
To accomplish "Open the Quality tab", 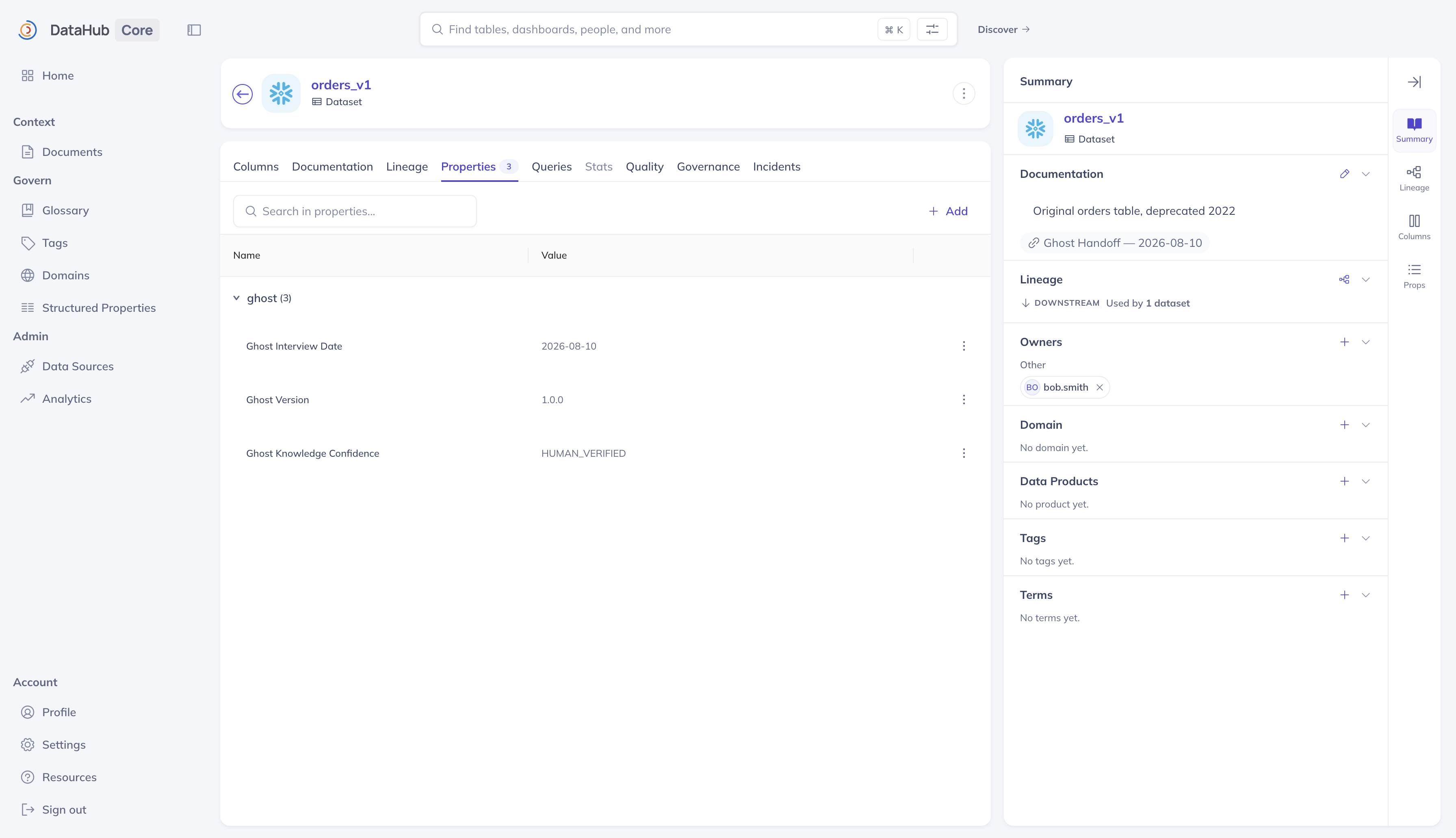I will click(644, 166).
